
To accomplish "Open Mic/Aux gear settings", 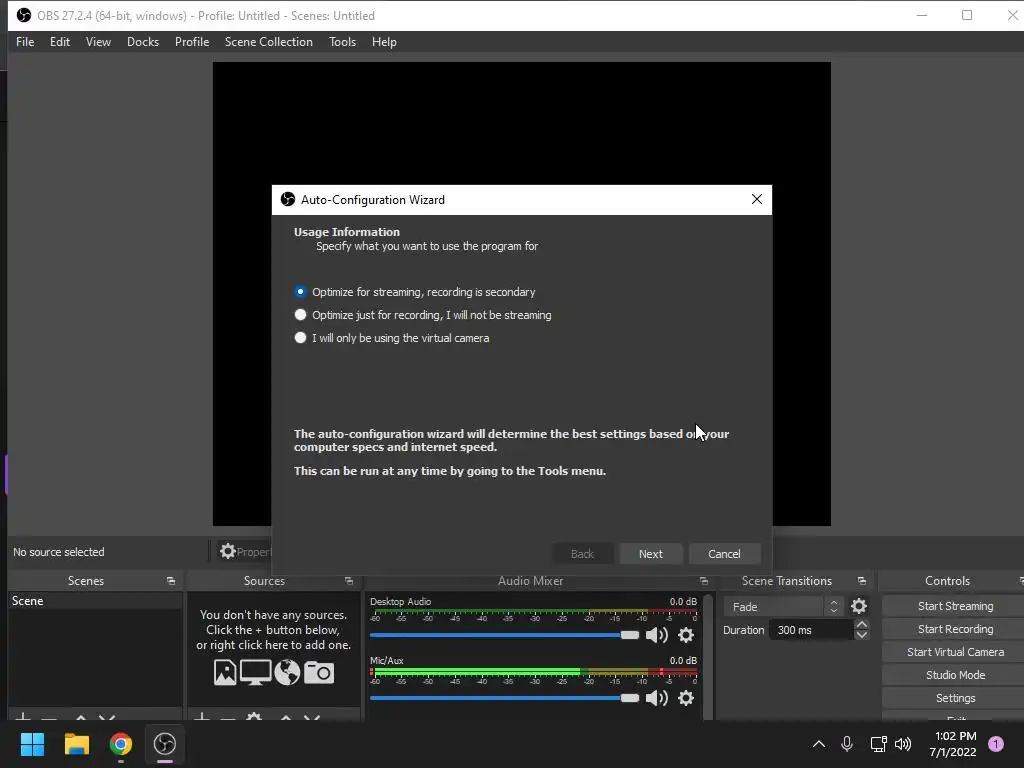I will (x=686, y=698).
